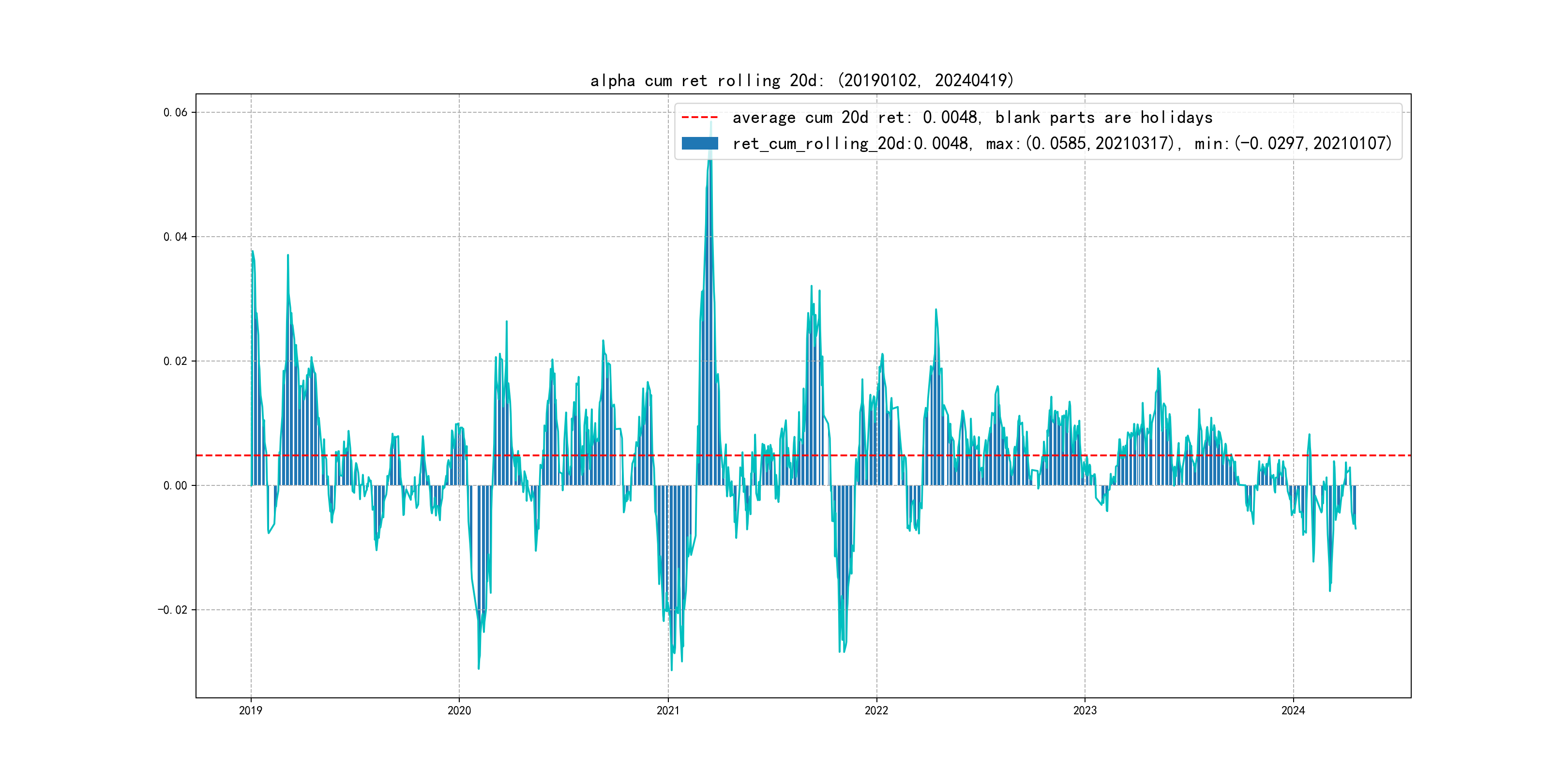Click the 2019 x-axis tick label

(x=251, y=710)
